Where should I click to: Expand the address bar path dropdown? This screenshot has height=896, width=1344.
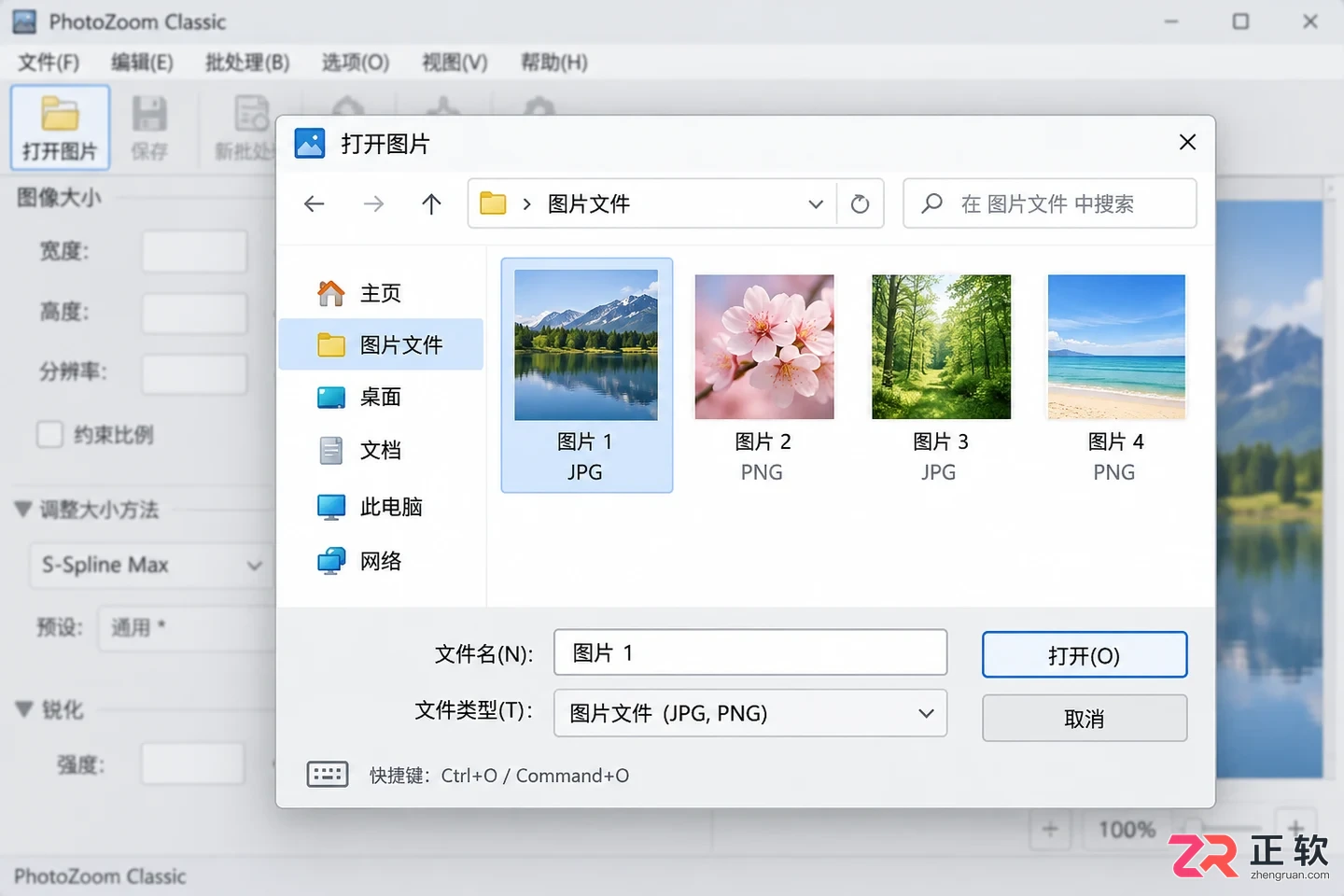point(816,203)
